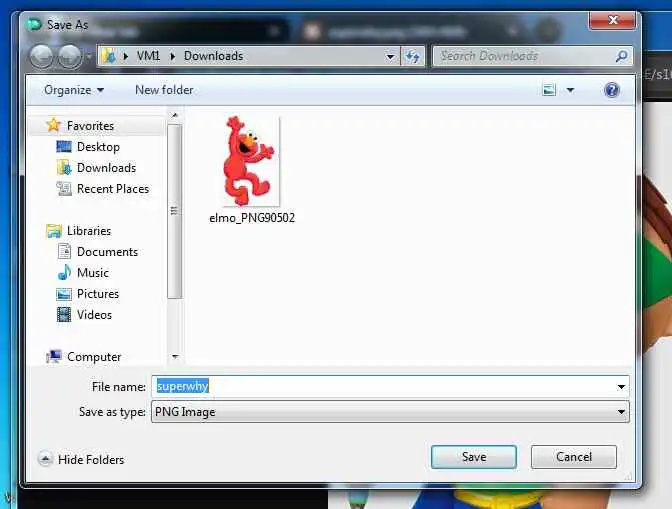672x509 pixels.
Task: Select Downloads in the address breadcrumb
Action: [213, 56]
